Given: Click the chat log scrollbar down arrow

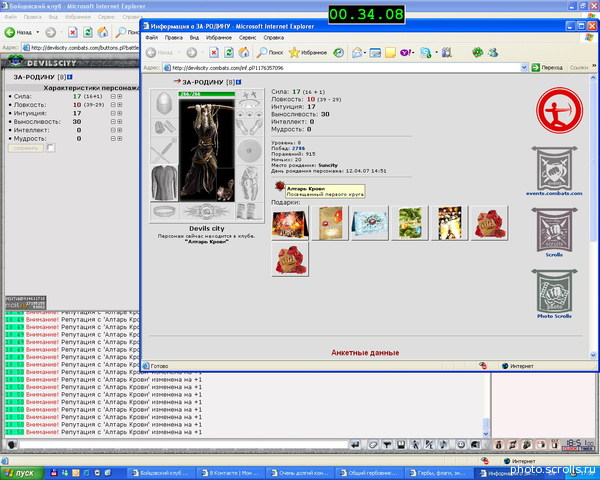Looking at the screenshot, I should 486,434.
